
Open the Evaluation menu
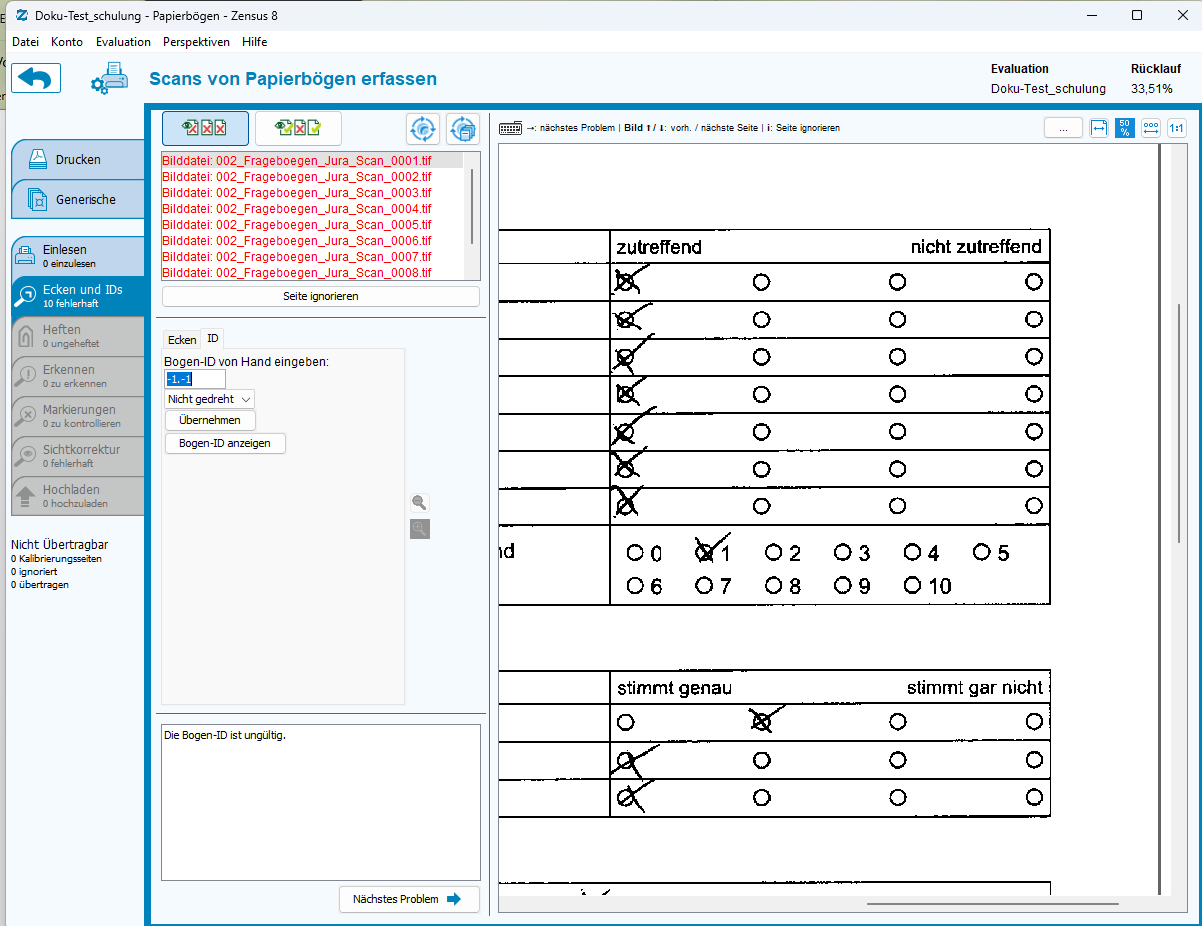(x=123, y=42)
